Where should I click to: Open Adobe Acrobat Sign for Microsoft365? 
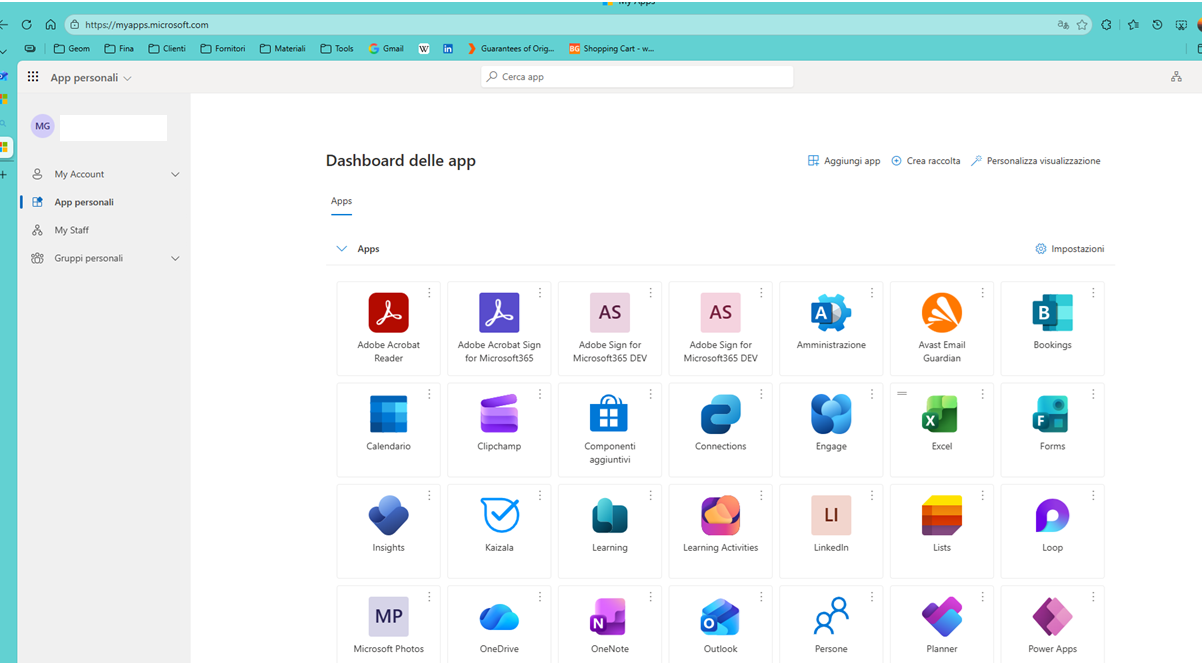[499, 328]
